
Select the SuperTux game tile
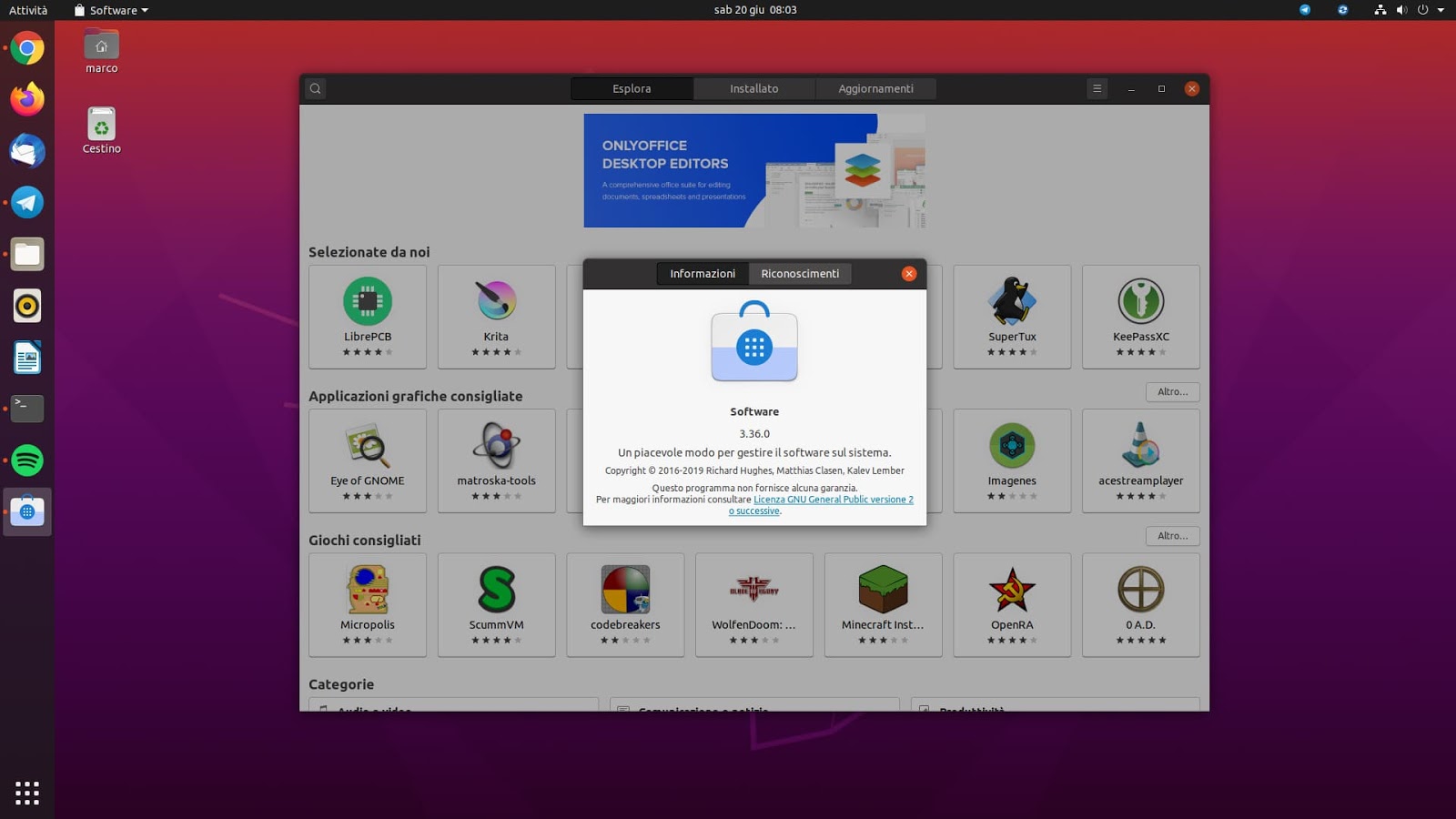point(1012,314)
